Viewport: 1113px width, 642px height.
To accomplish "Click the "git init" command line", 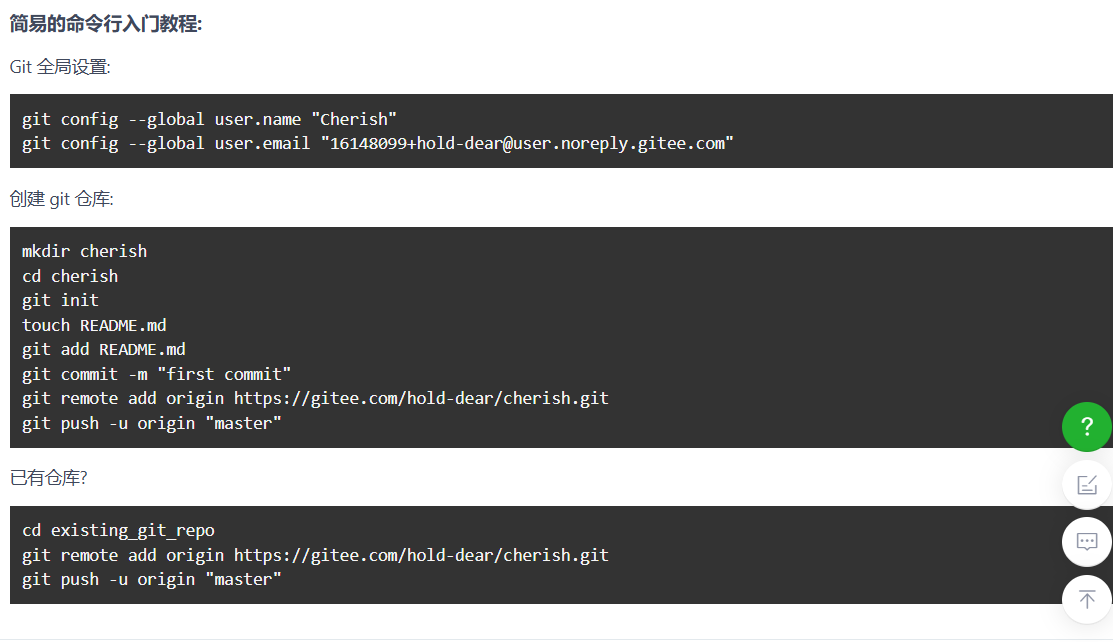I will coord(60,300).
